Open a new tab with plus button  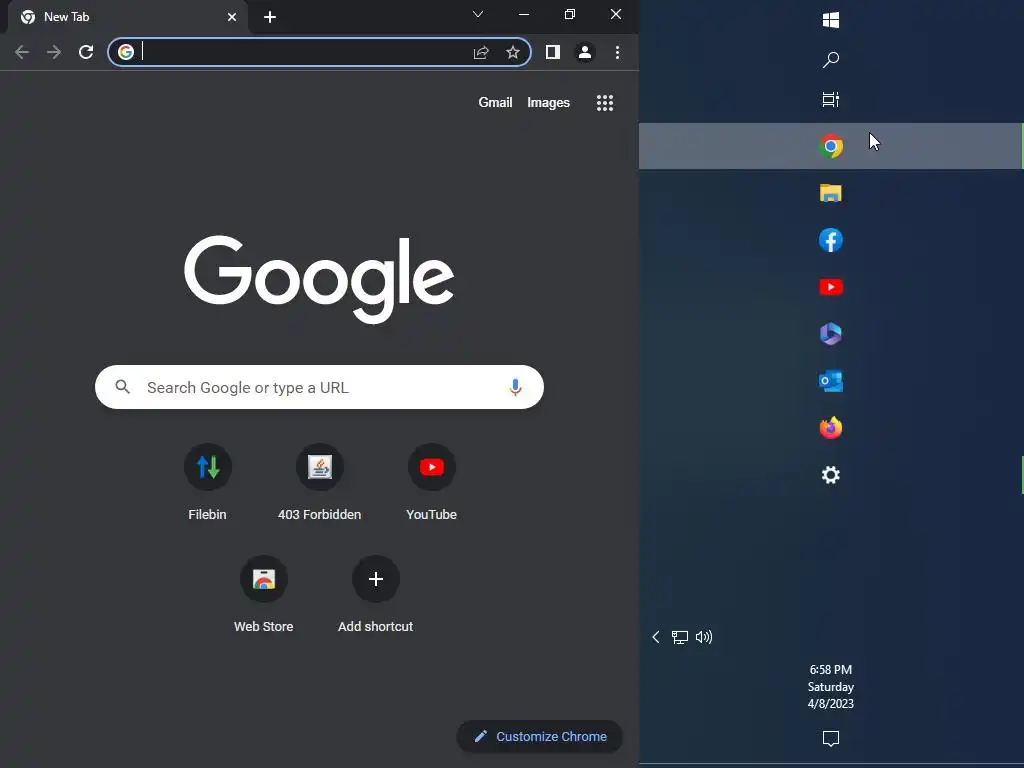click(270, 17)
